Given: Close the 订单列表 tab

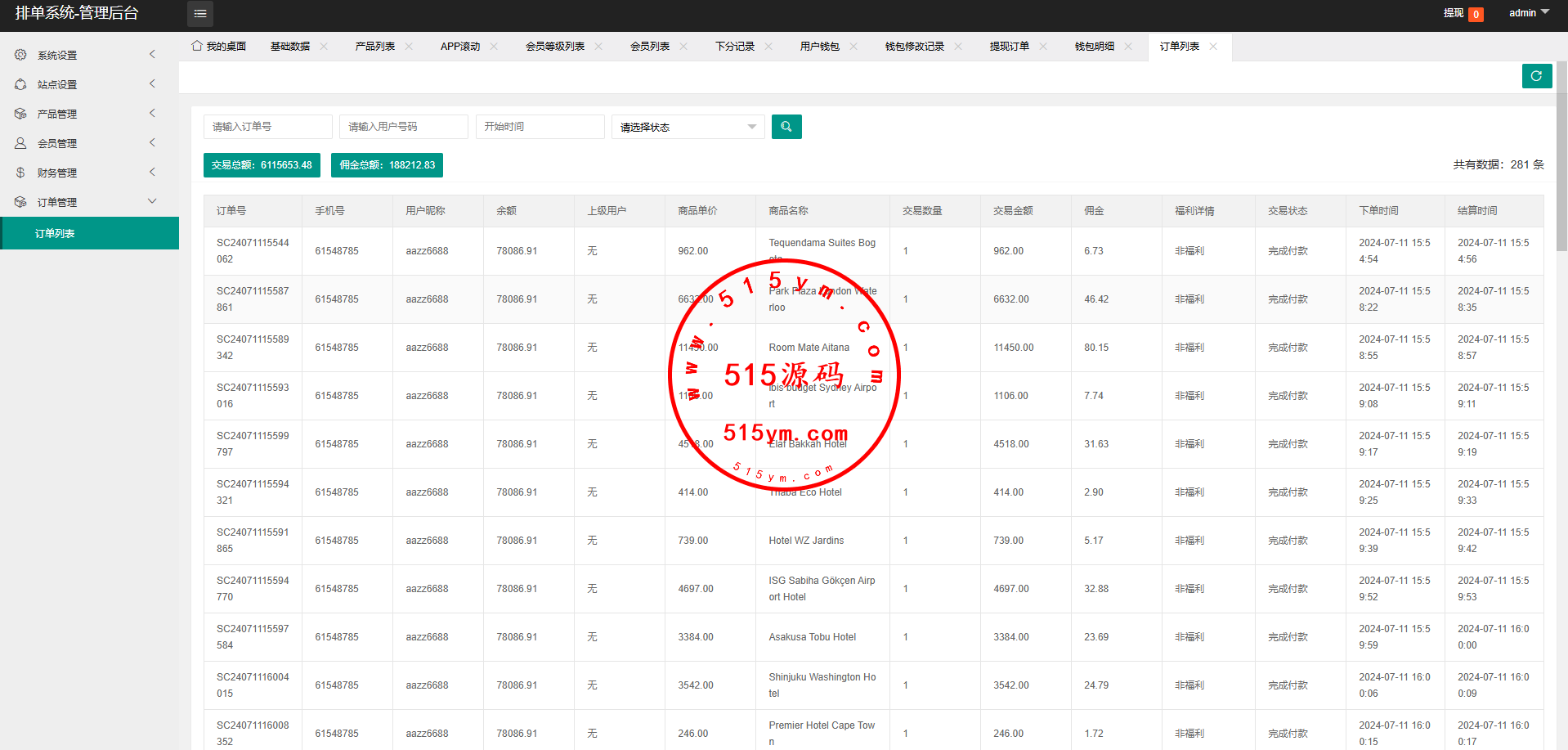Looking at the screenshot, I should click(x=1213, y=47).
